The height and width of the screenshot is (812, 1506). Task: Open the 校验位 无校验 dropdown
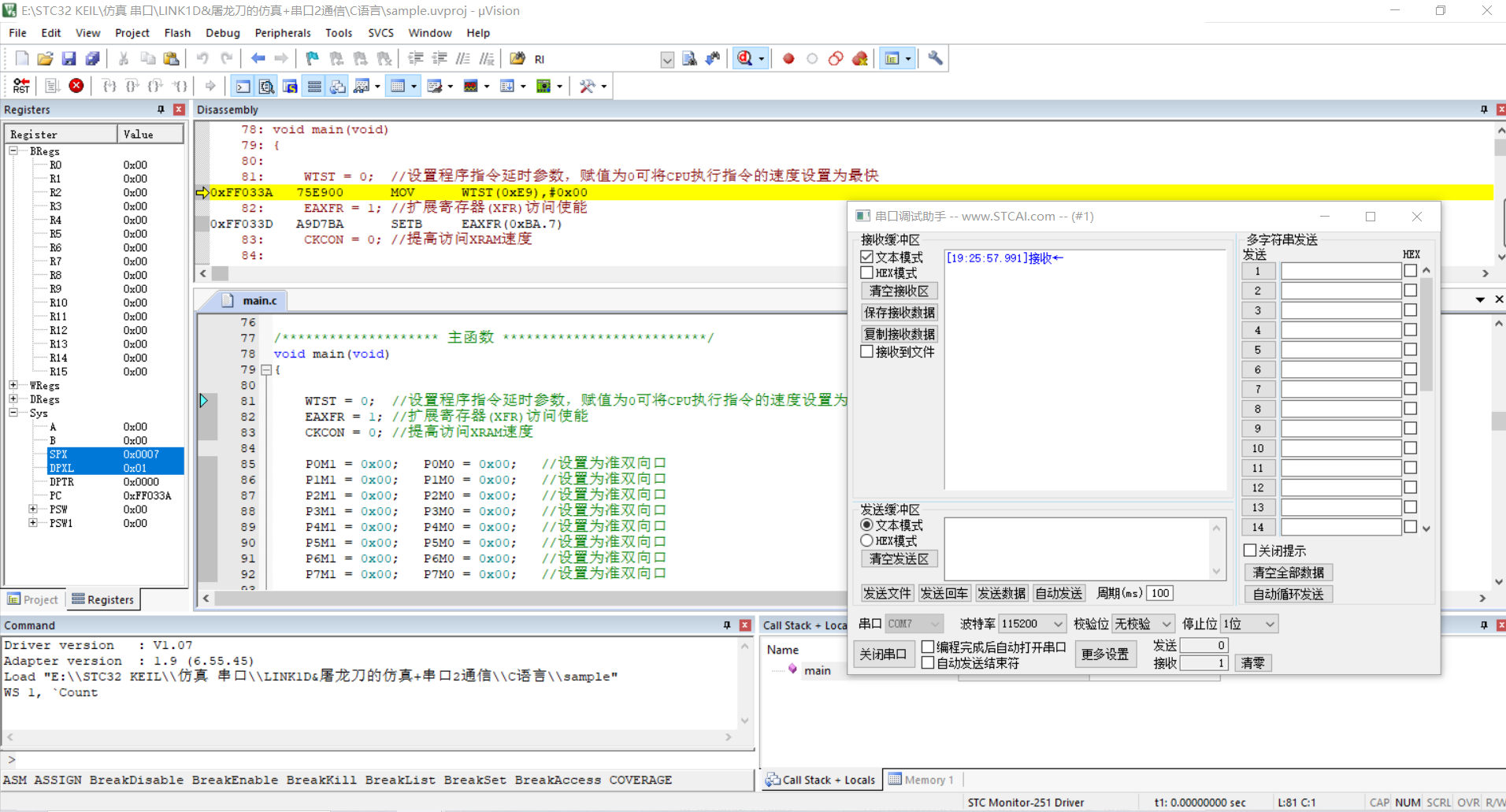pyautogui.click(x=1143, y=624)
